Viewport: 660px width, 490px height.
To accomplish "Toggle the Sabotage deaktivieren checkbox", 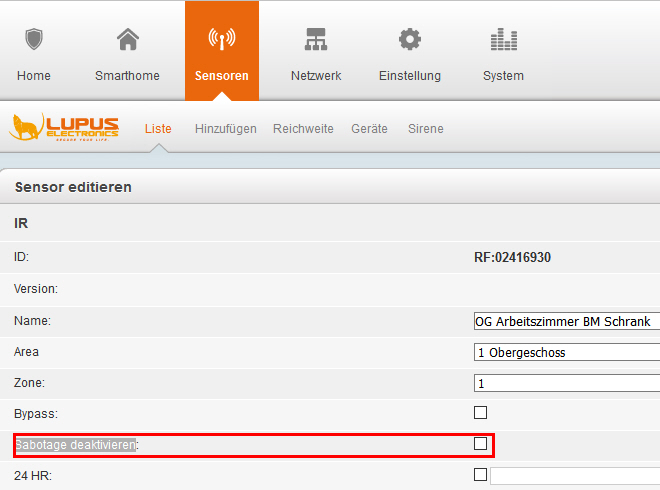I will tap(480, 443).
